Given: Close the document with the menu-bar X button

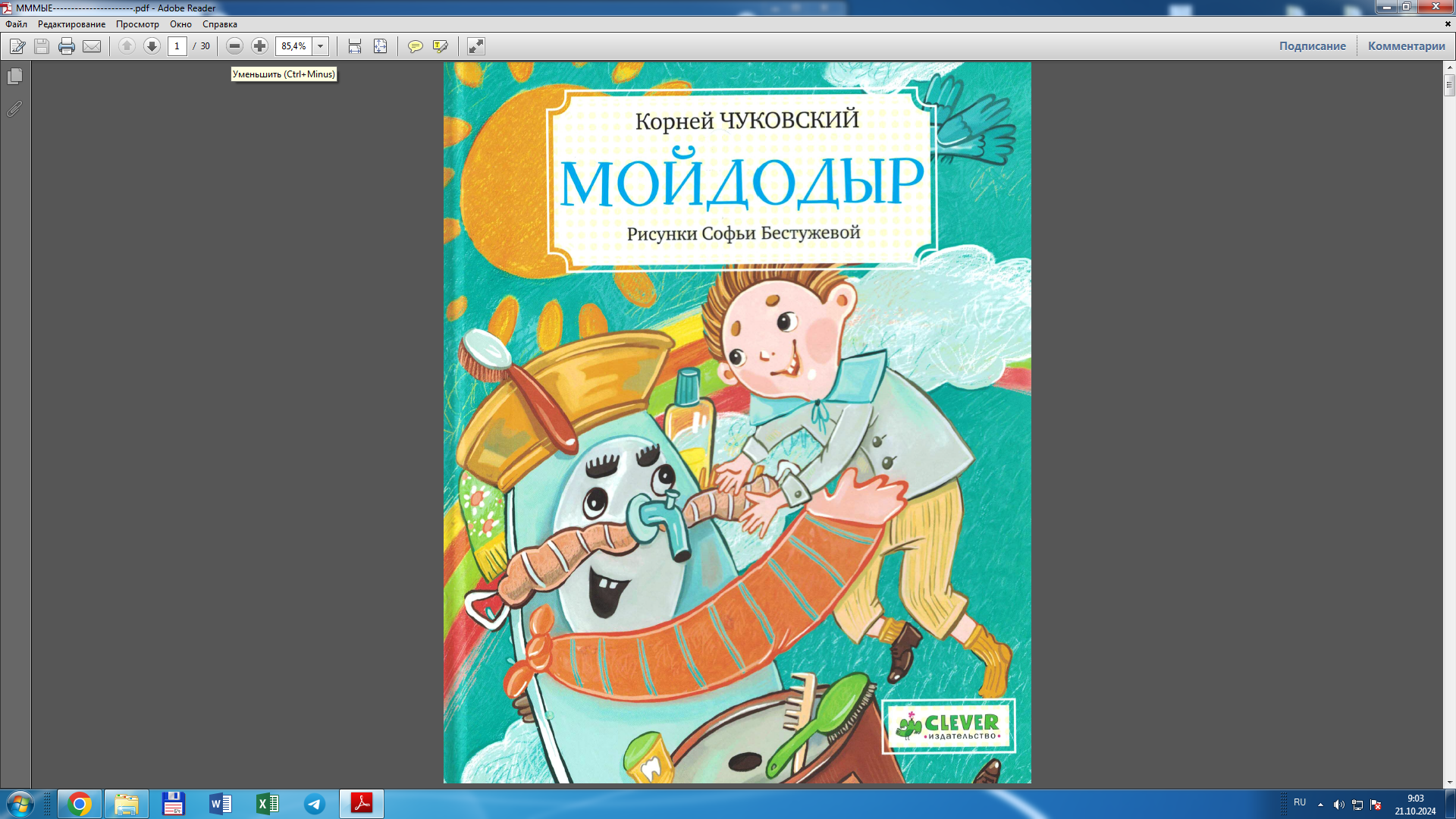Looking at the screenshot, I should click(1447, 24).
